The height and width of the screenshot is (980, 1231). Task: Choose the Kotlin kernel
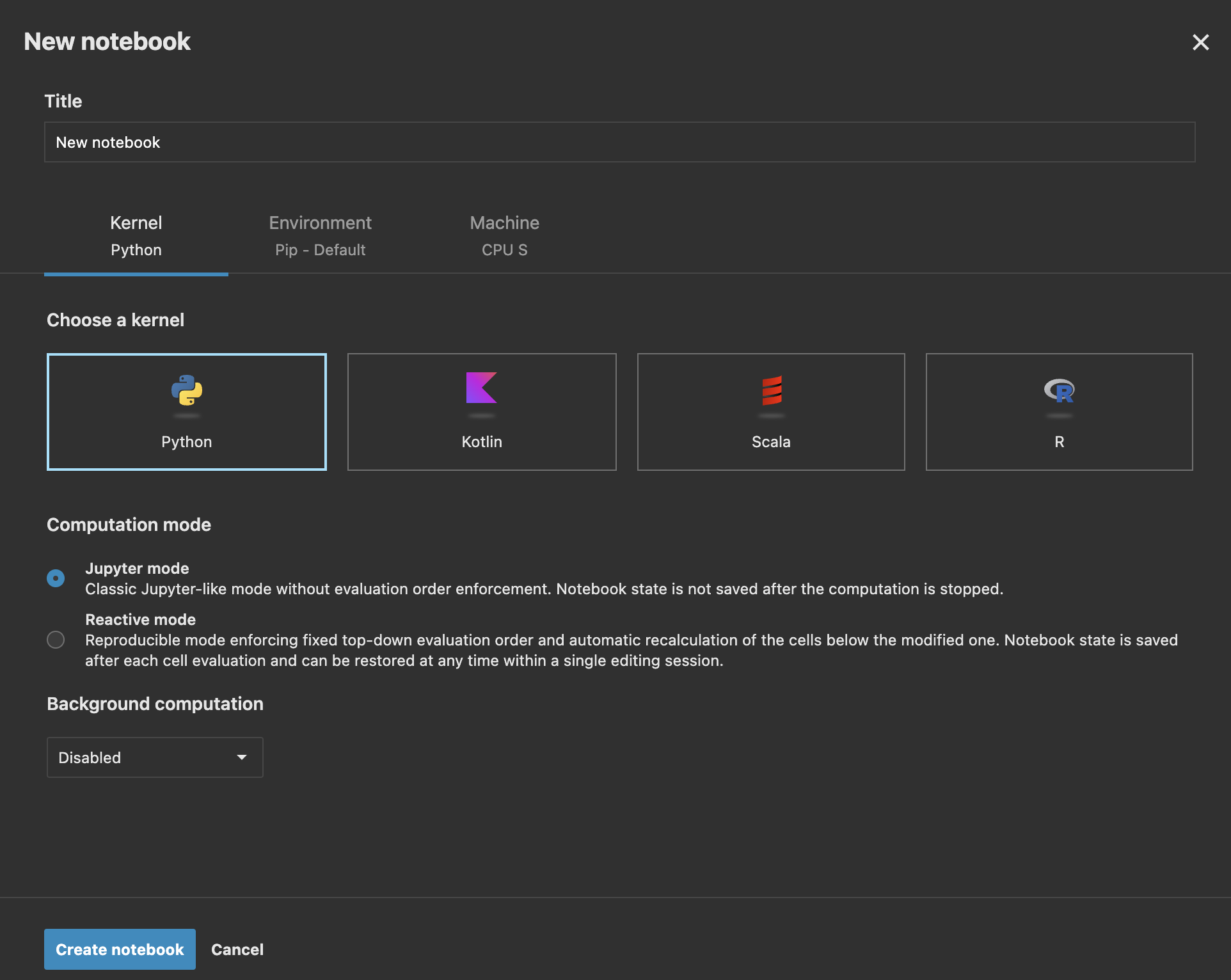pyautogui.click(x=481, y=411)
